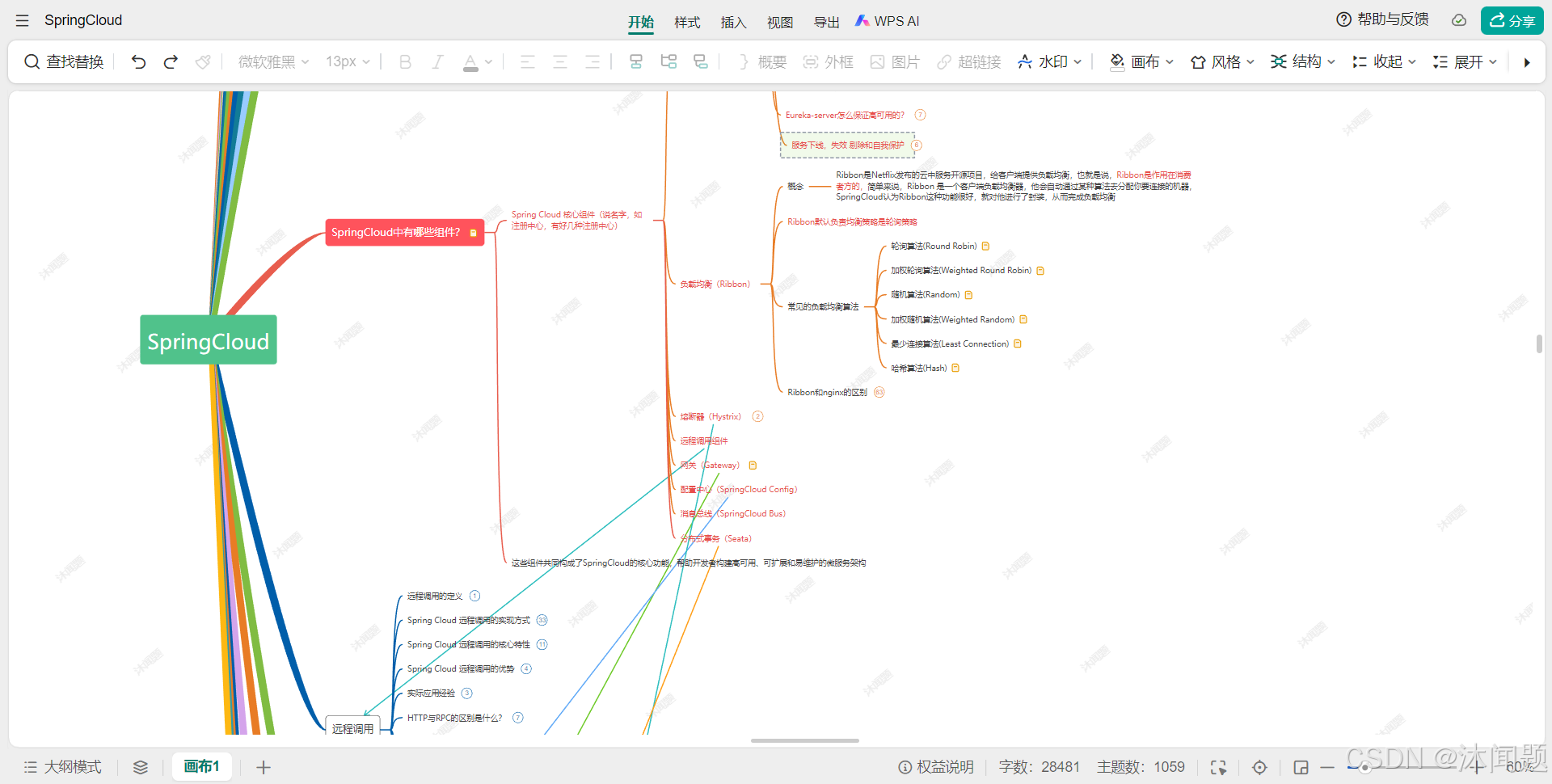1552x784 pixels.
Task: Align text right
Action: [592, 62]
